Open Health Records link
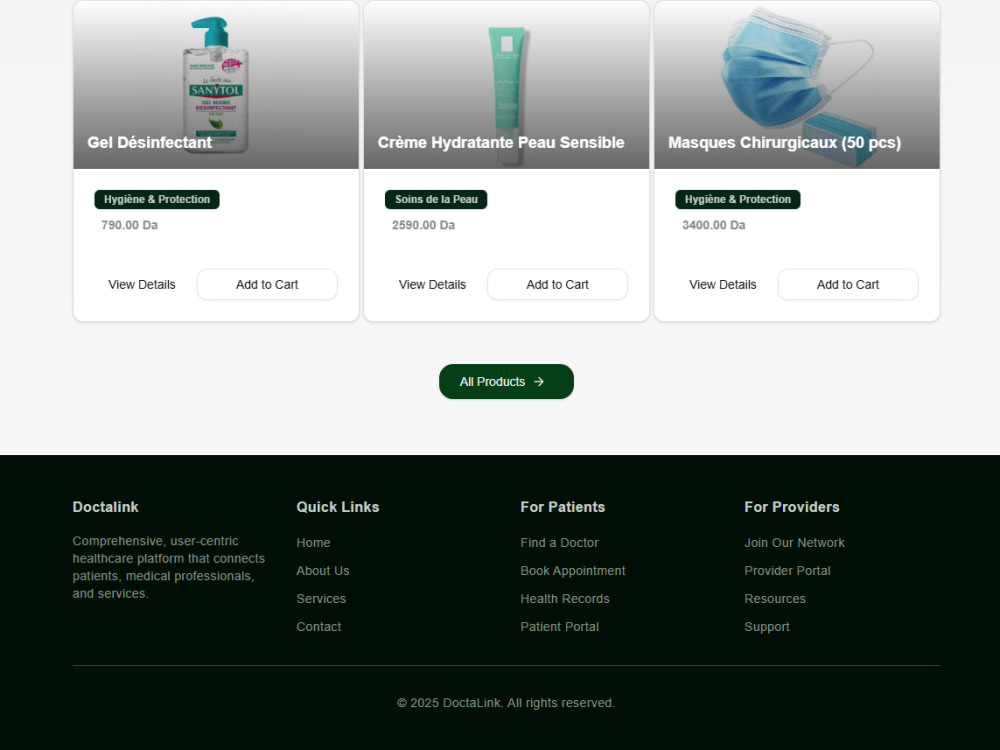The width and height of the screenshot is (1000, 750). (565, 599)
